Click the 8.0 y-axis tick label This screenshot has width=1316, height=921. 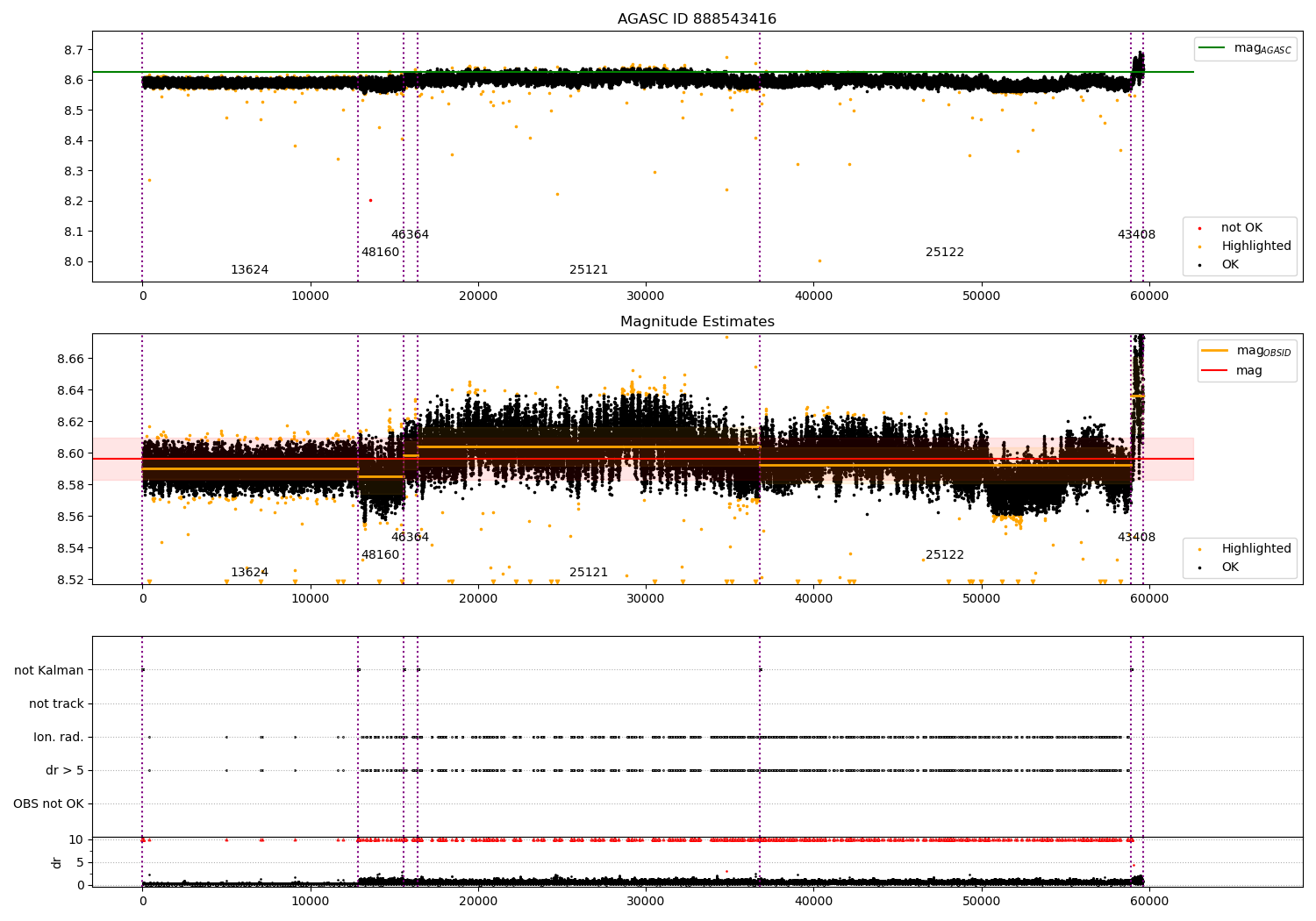tap(74, 261)
